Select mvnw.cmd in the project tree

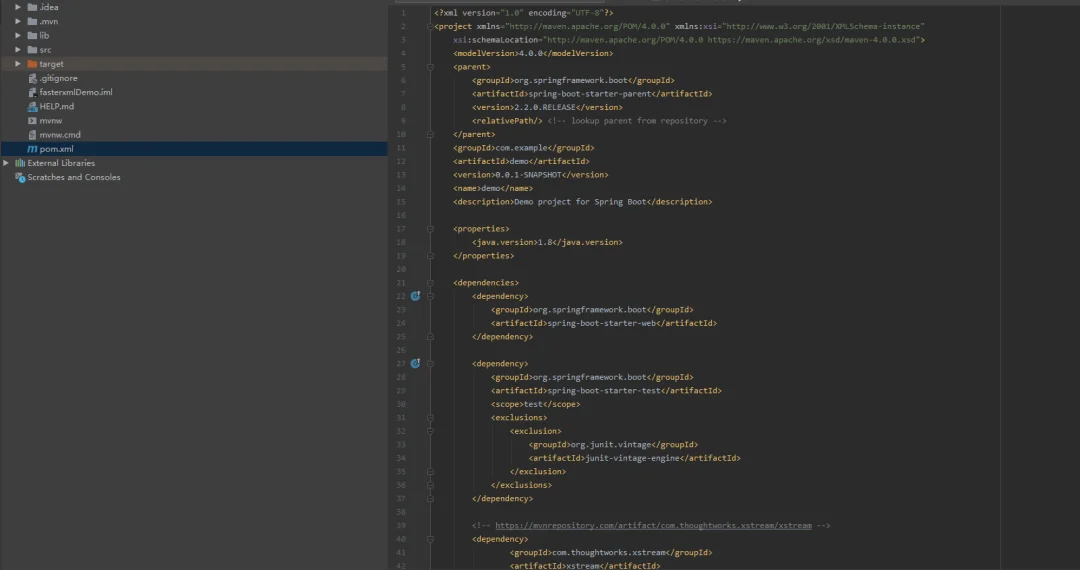click(60, 135)
